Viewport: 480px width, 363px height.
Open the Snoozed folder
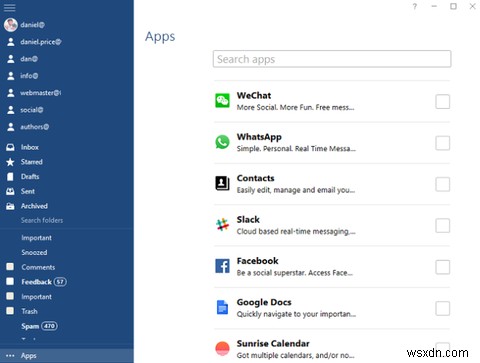(34, 252)
